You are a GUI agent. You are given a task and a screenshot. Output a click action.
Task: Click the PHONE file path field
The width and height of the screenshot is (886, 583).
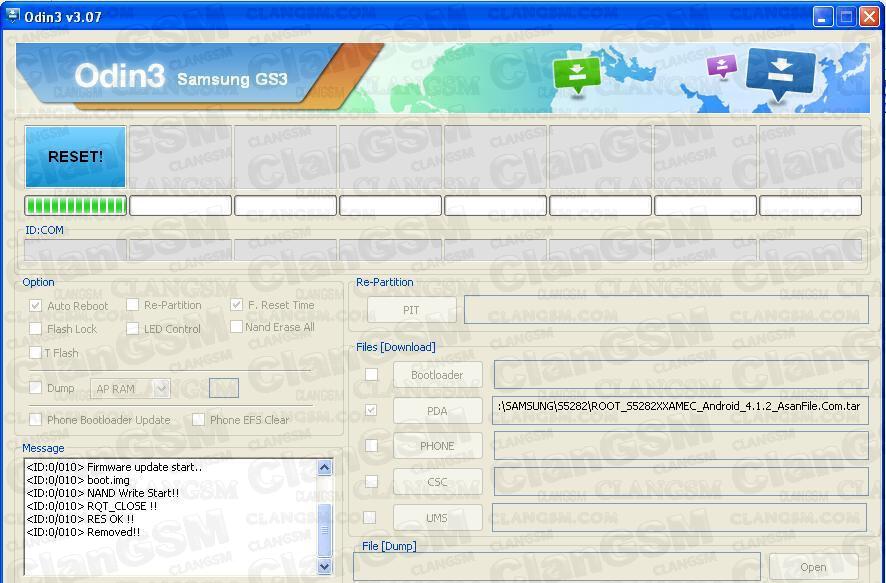[x=681, y=446]
